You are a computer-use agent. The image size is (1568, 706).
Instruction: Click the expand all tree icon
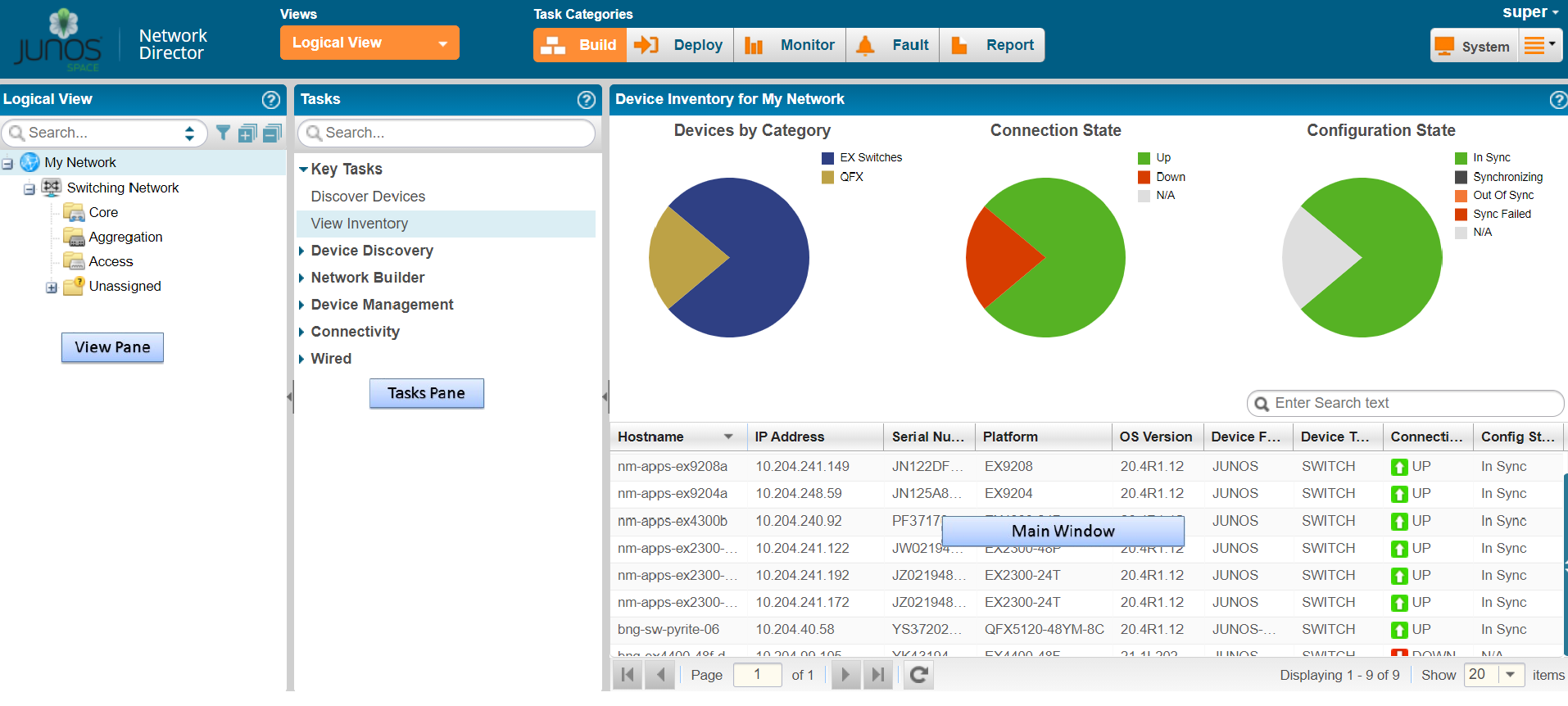click(247, 133)
